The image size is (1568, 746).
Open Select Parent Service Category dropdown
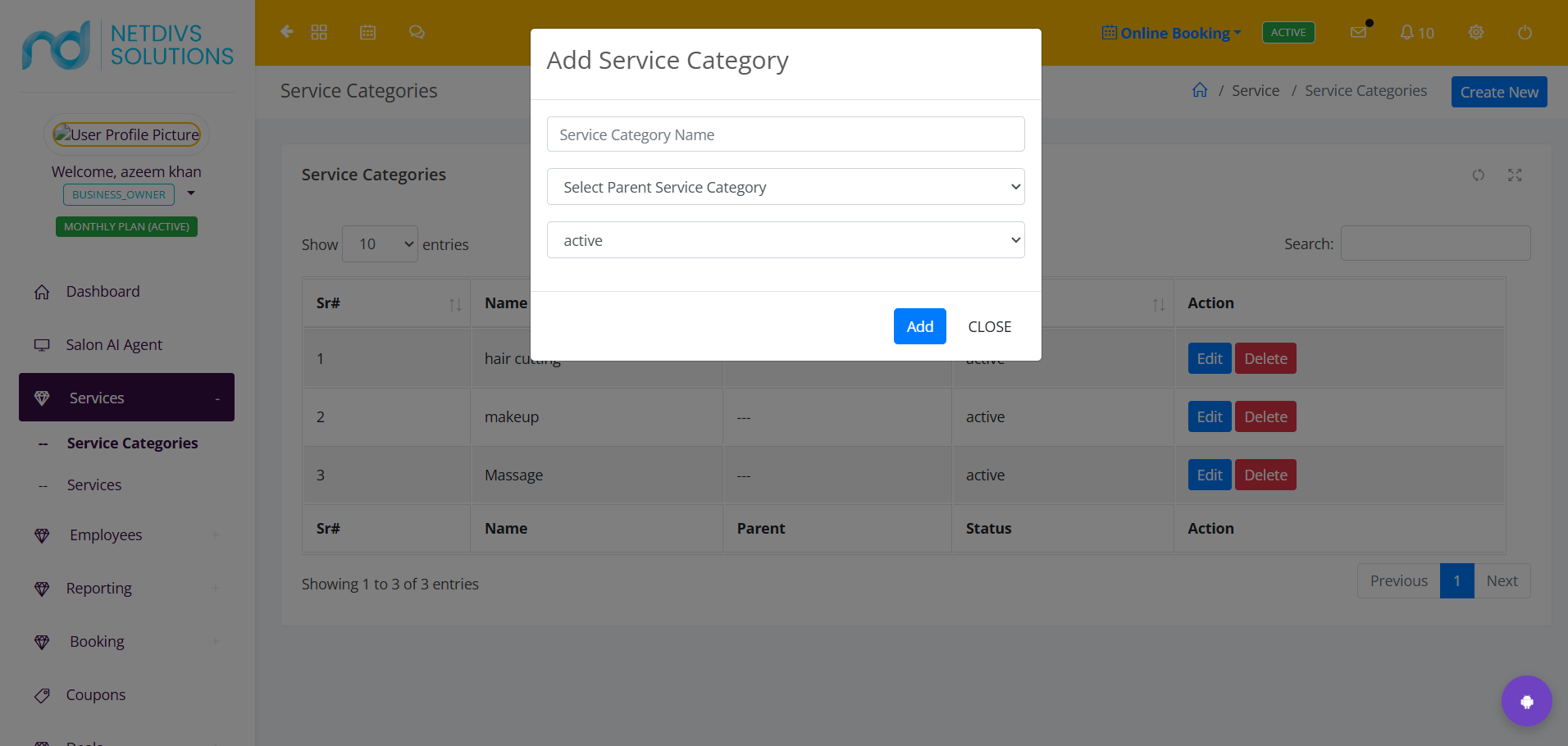786,187
